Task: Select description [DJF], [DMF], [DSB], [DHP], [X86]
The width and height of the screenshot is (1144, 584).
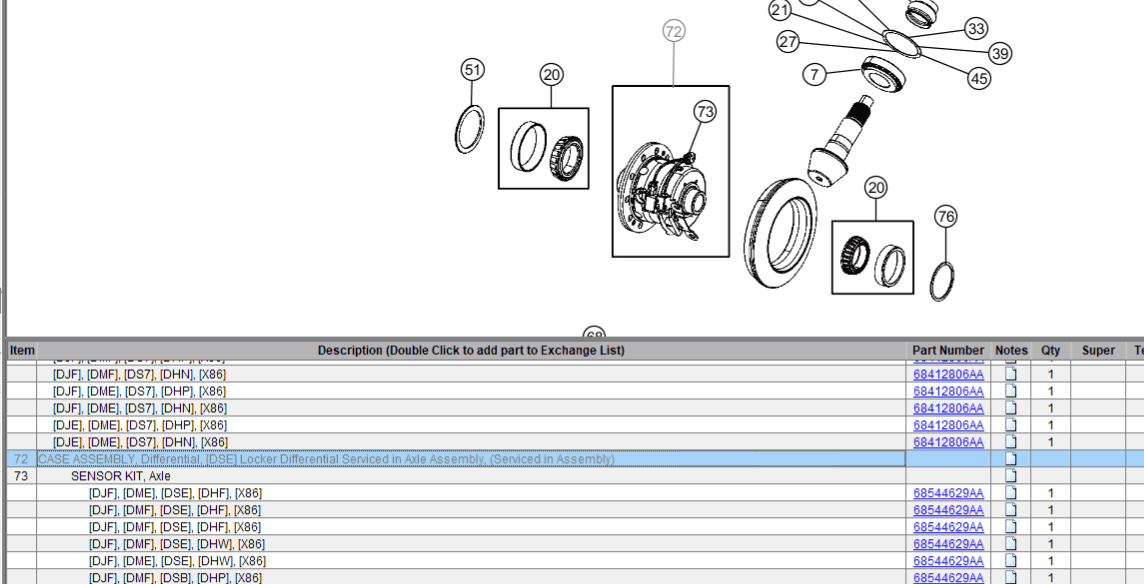Action: tap(175, 577)
